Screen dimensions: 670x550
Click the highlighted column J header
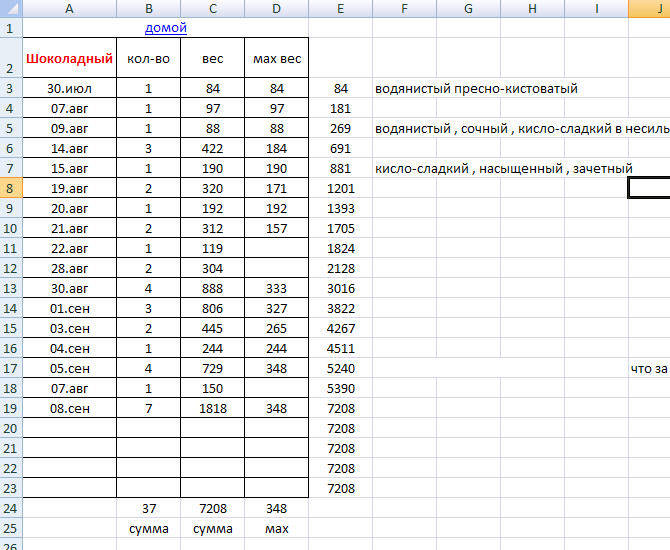coord(649,8)
